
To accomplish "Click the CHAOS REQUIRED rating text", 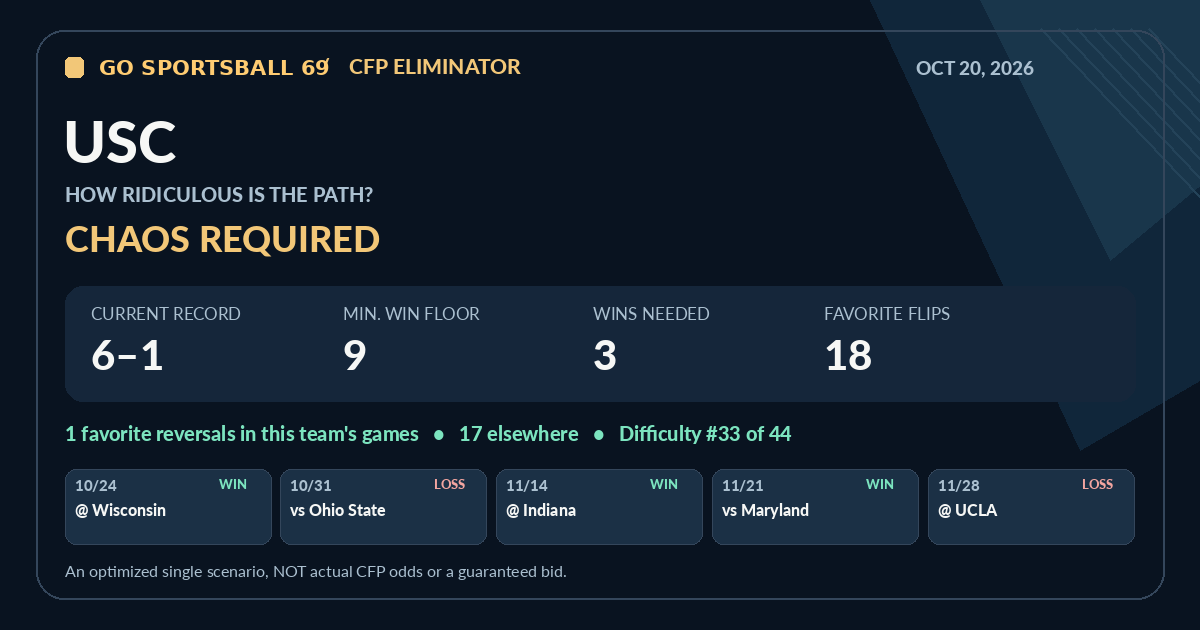I will pos(222,239).
